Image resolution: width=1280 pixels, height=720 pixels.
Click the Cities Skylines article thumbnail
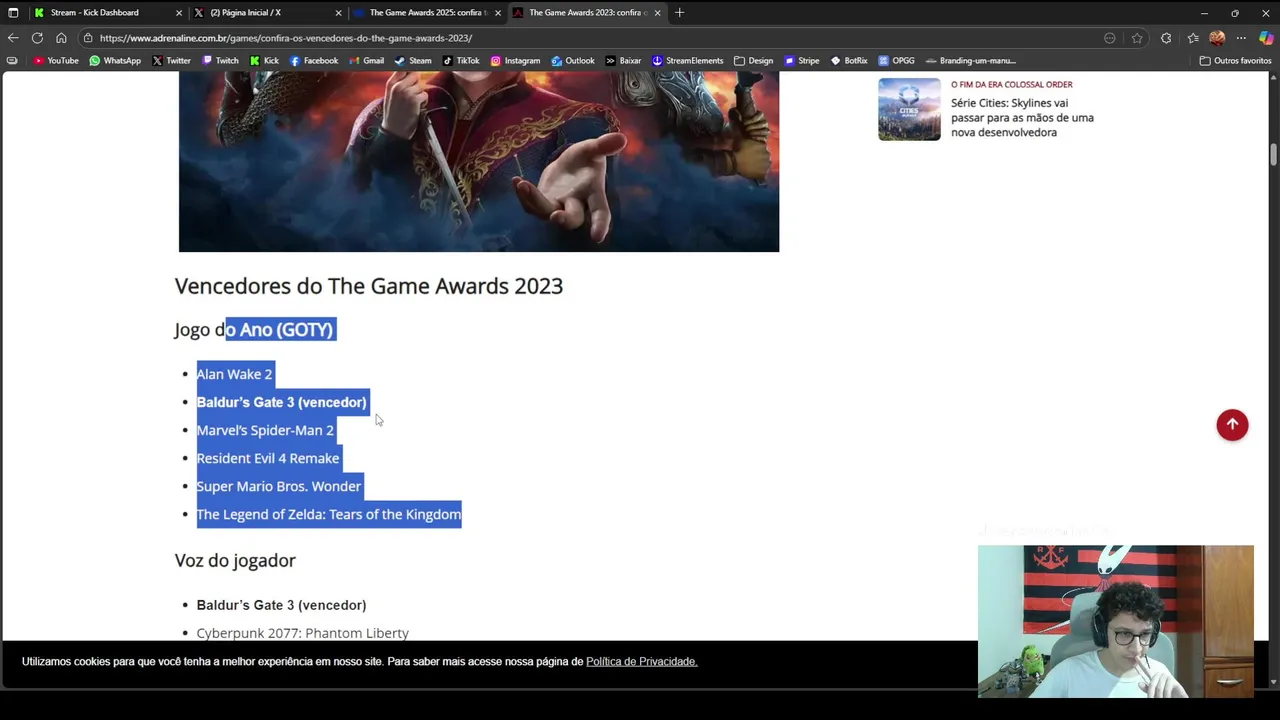pos(909,109)
